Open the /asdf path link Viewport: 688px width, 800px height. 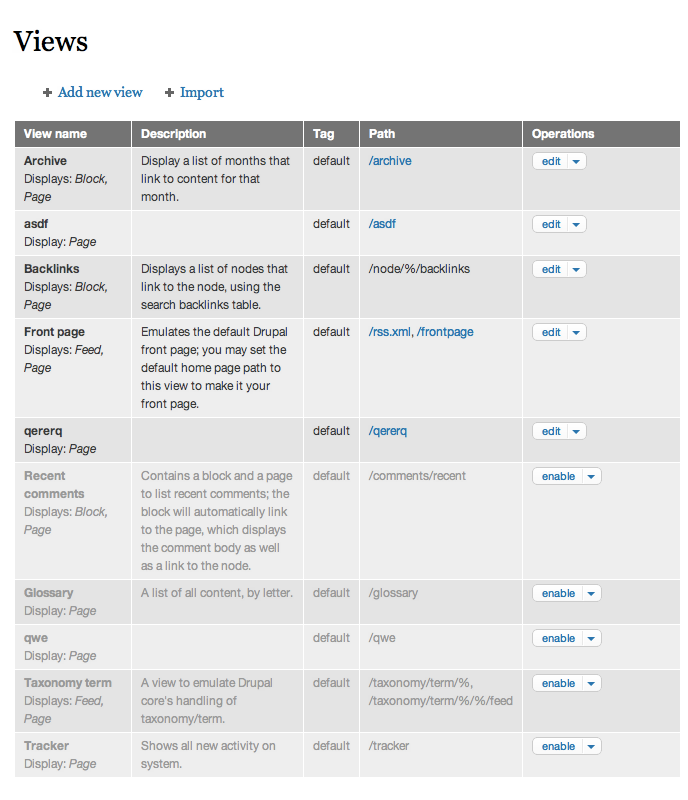tap(382, 224)
